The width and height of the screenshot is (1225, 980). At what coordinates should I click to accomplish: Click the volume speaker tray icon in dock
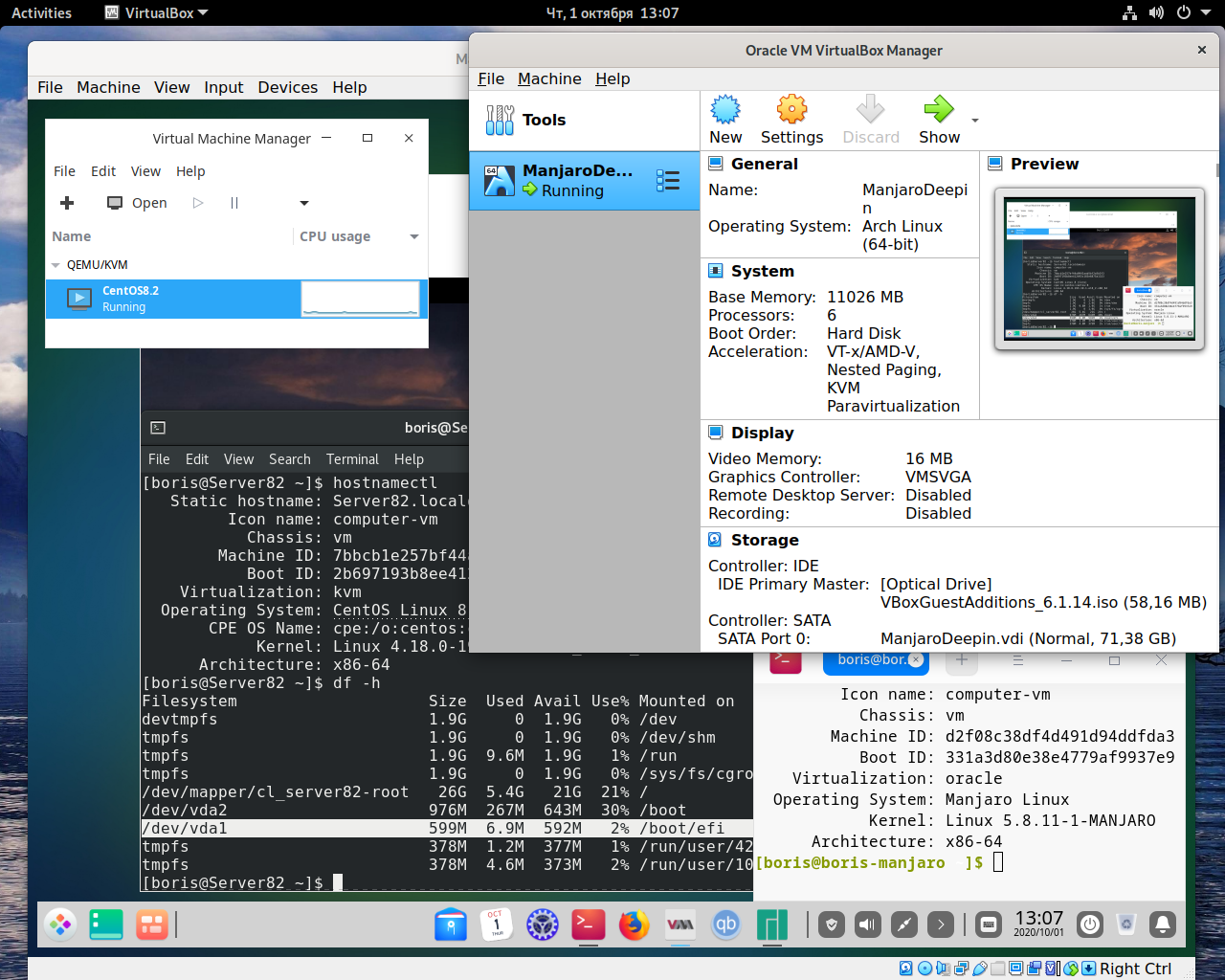[868, 924]
